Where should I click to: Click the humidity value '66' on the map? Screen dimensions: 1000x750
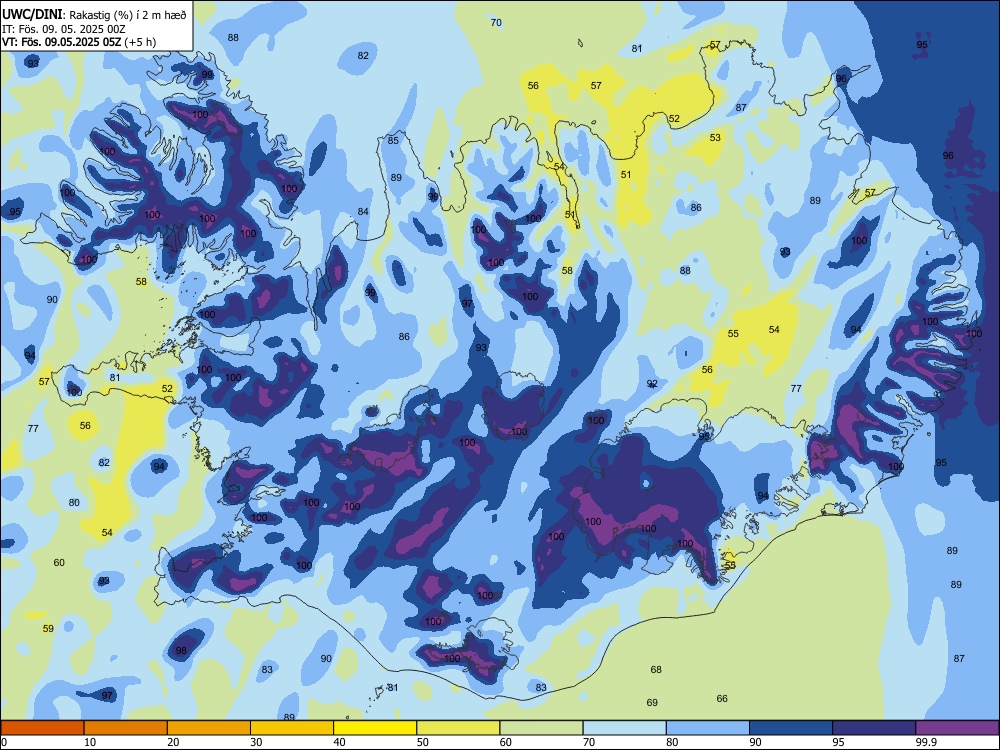pyautogui.click(x=722, y=698)
